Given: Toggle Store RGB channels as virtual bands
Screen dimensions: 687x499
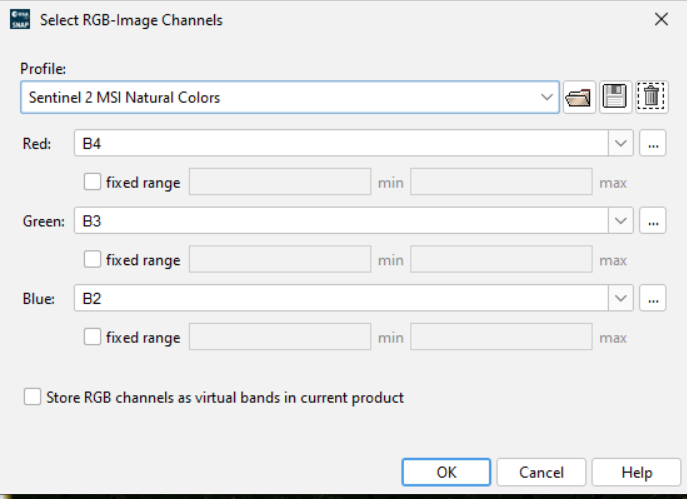Looking at the screenshot, I should [x=32, y=398].
